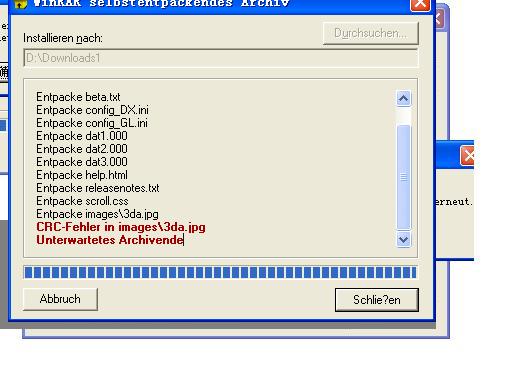
Task: Click the scrollbar track above the thumb
Action: pyautogui.click(x=403, y=115)
